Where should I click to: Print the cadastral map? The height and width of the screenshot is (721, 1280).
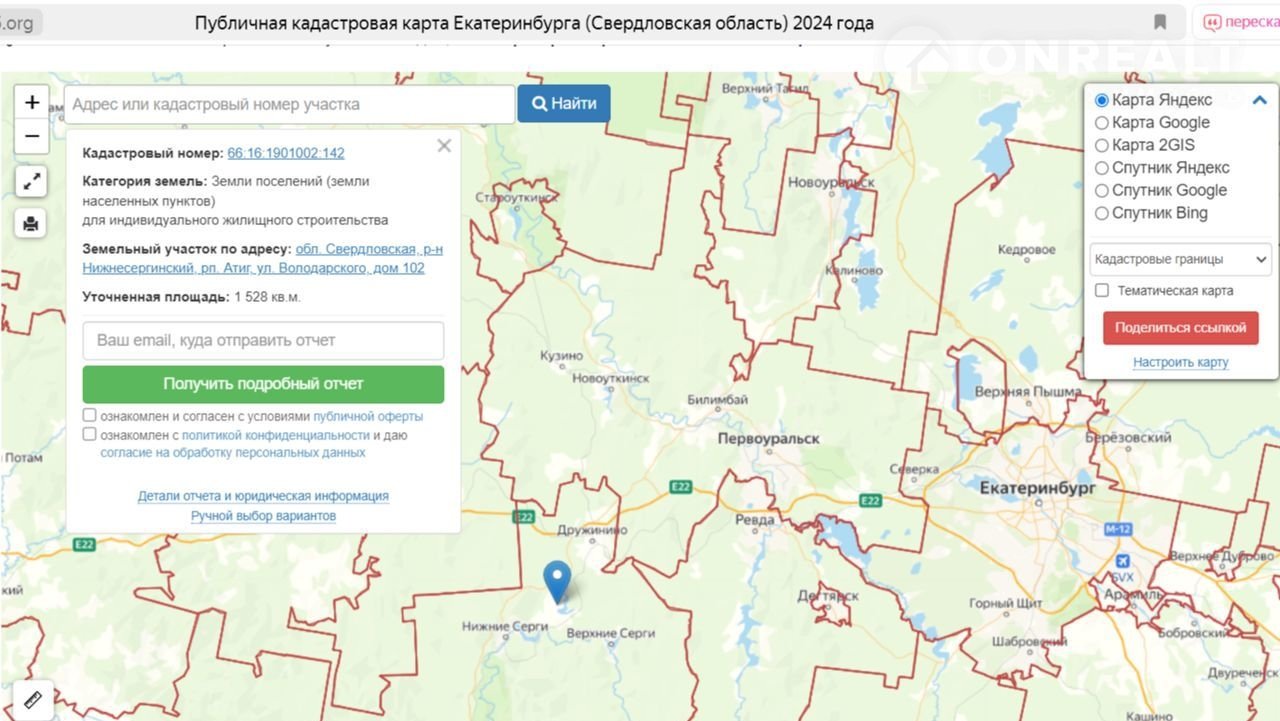tap(32, 224)
